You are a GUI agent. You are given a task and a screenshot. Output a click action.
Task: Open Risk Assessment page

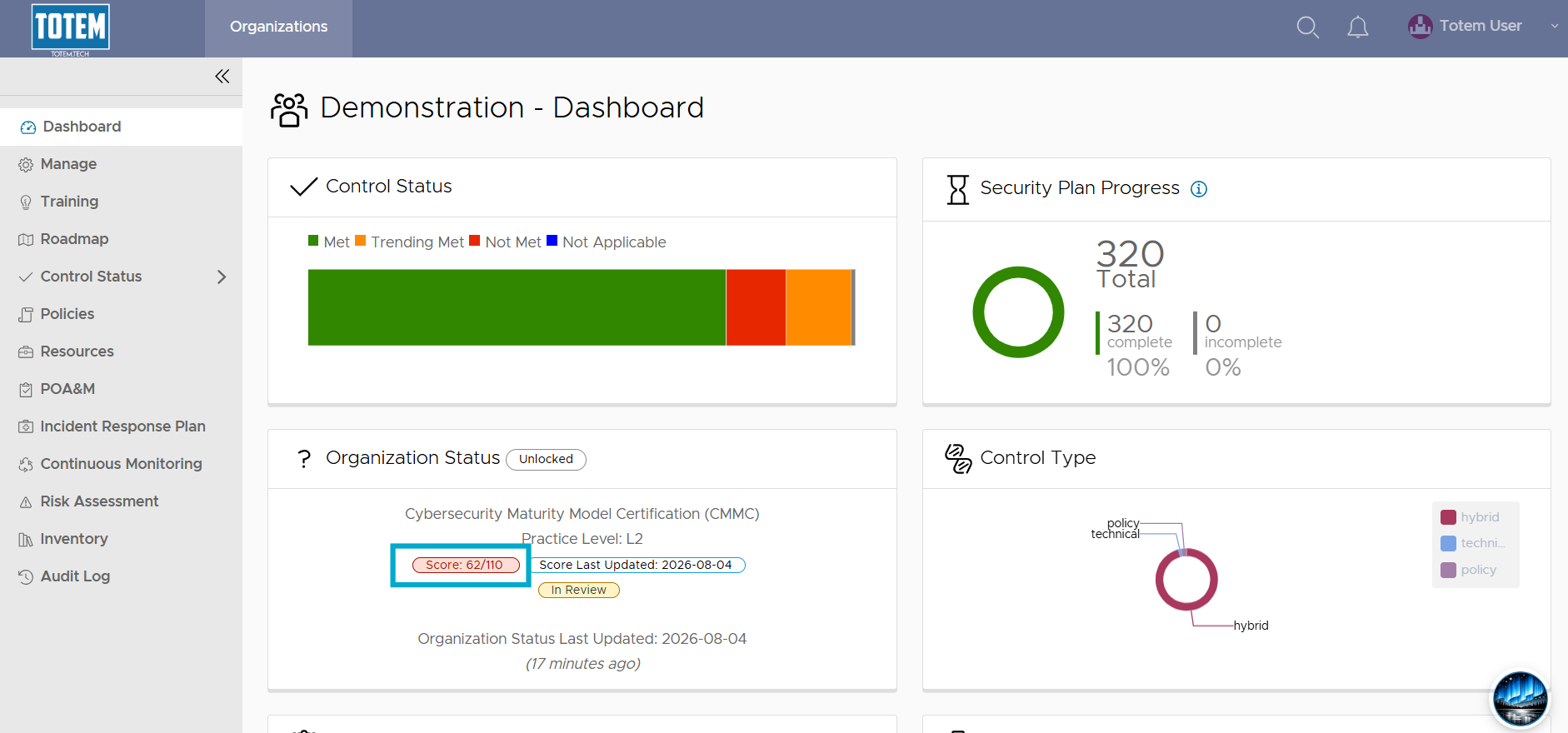tap(121, 501)
